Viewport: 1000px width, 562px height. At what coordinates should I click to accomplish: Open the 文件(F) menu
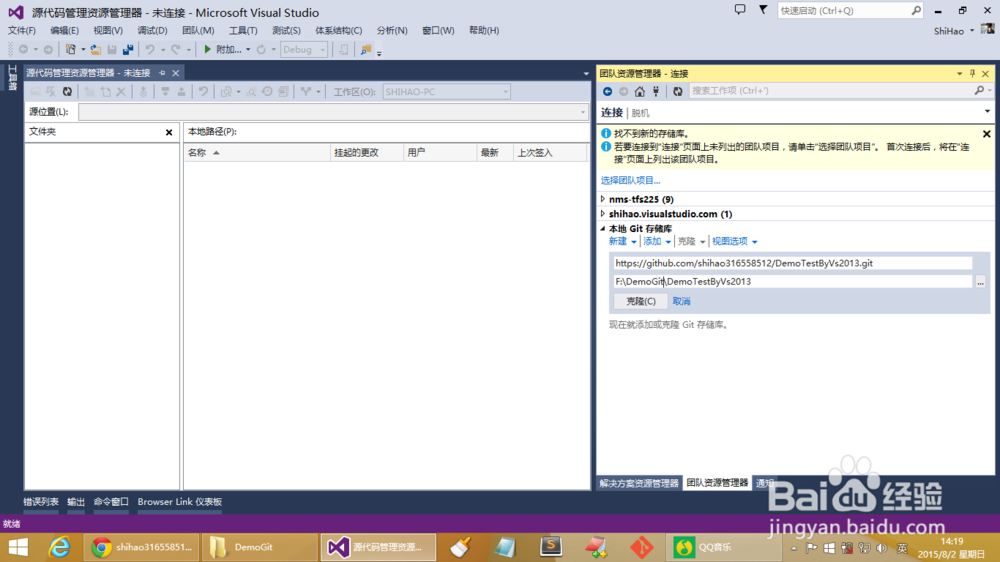coord(22,30)
